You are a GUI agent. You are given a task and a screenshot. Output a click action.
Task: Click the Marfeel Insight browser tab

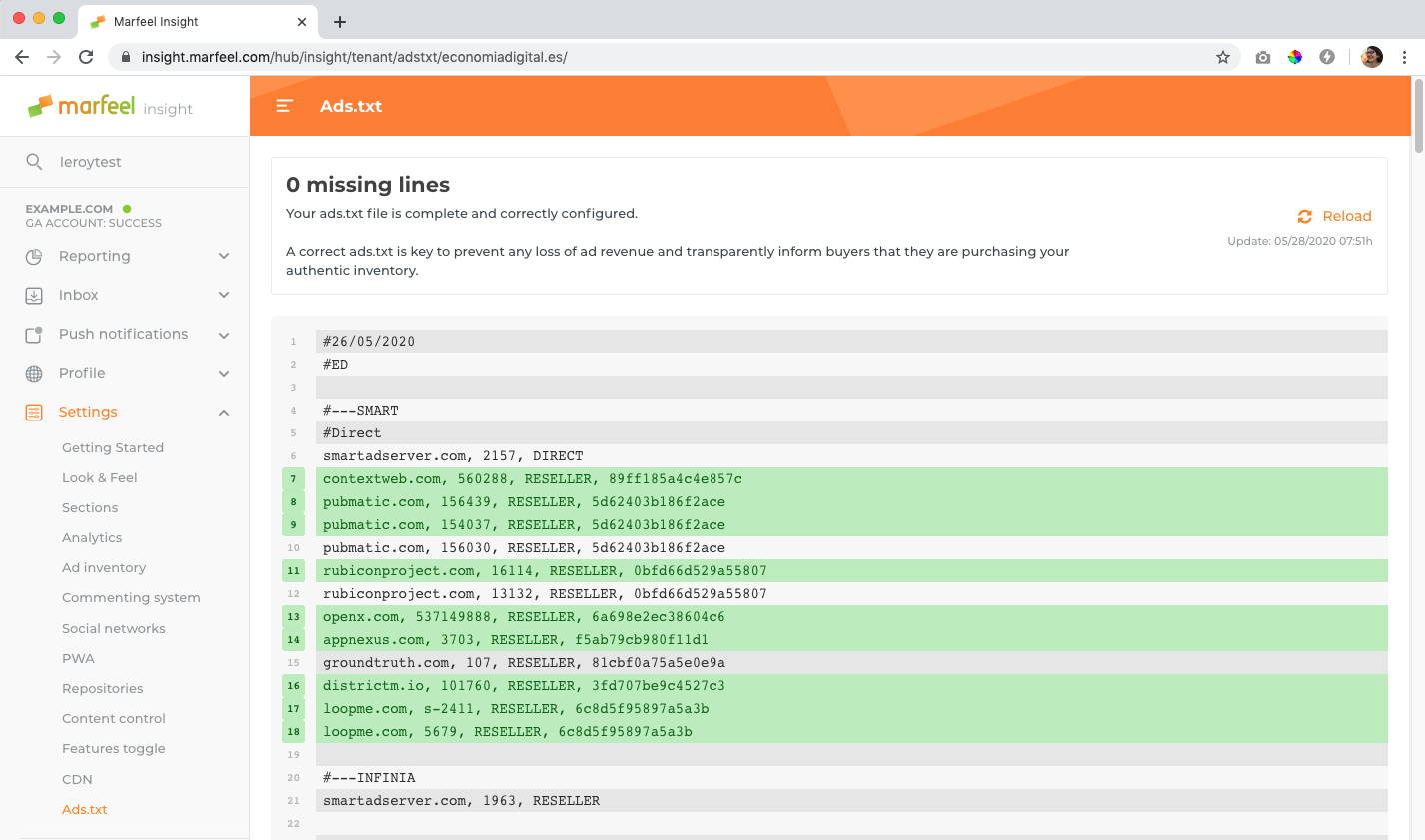[x=196, y=21]
